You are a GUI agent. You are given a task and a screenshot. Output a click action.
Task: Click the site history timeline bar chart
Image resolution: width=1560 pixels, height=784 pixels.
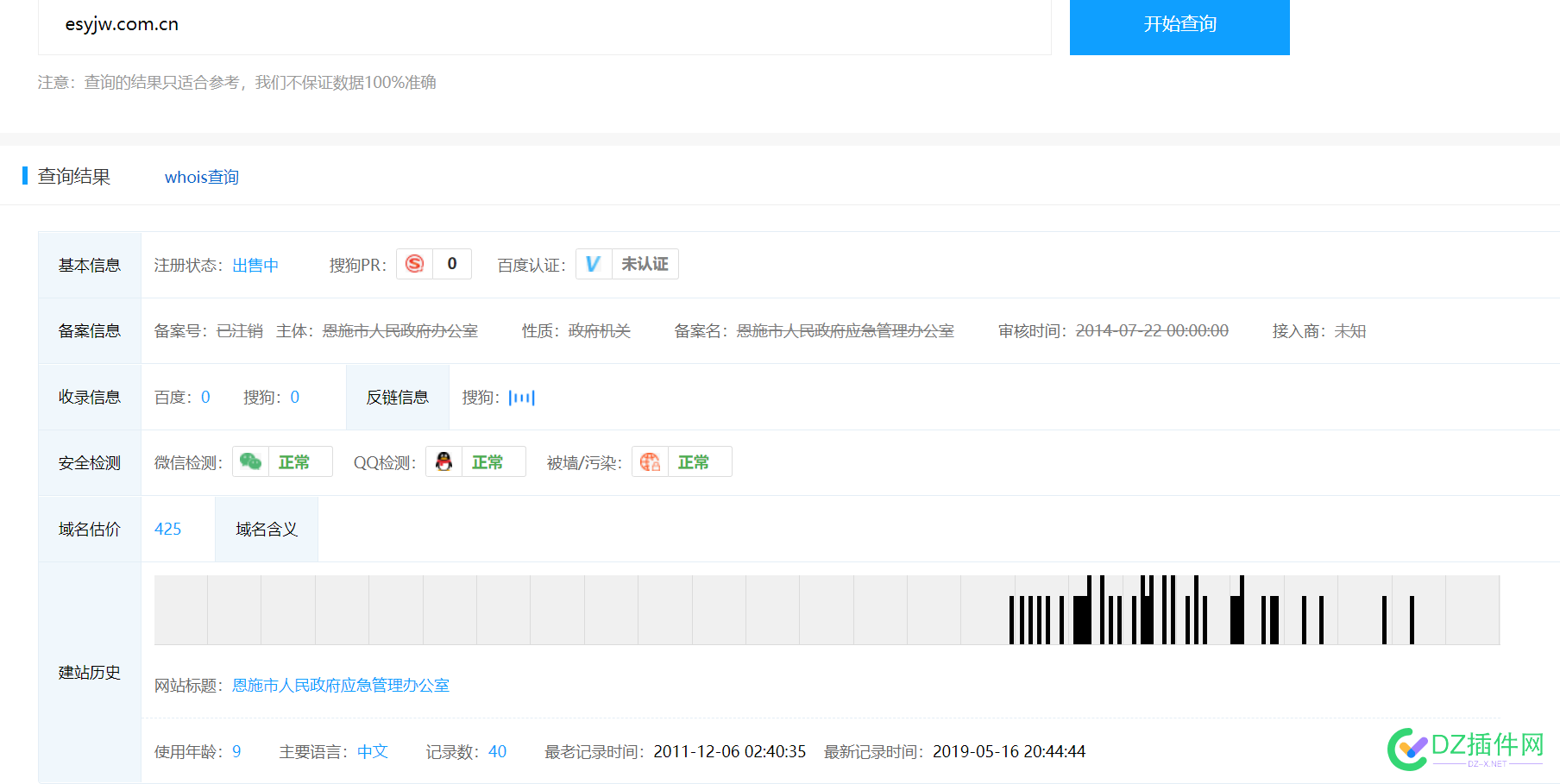[x=827, y=610]
